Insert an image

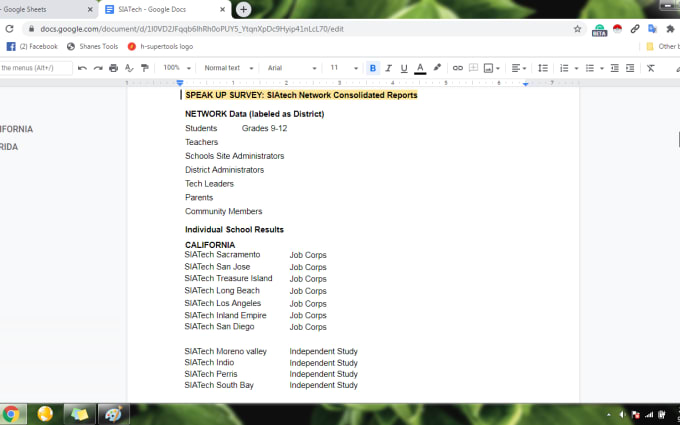coord(488,68)
